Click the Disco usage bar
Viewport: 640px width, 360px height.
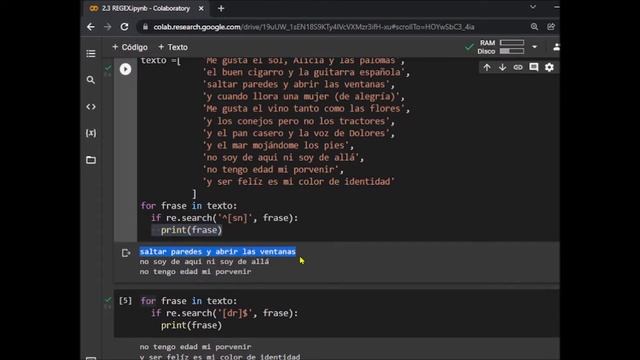point(512,51)
